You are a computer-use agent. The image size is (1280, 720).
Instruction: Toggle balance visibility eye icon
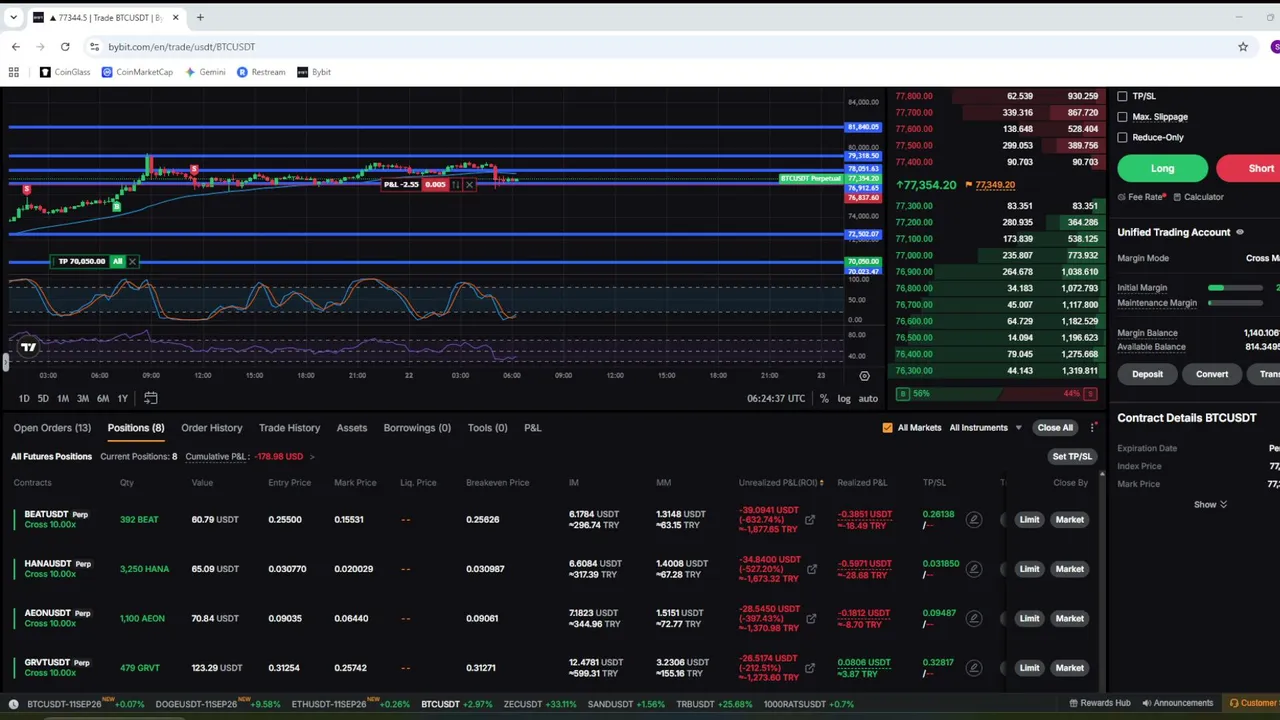tap(1240, 232)
